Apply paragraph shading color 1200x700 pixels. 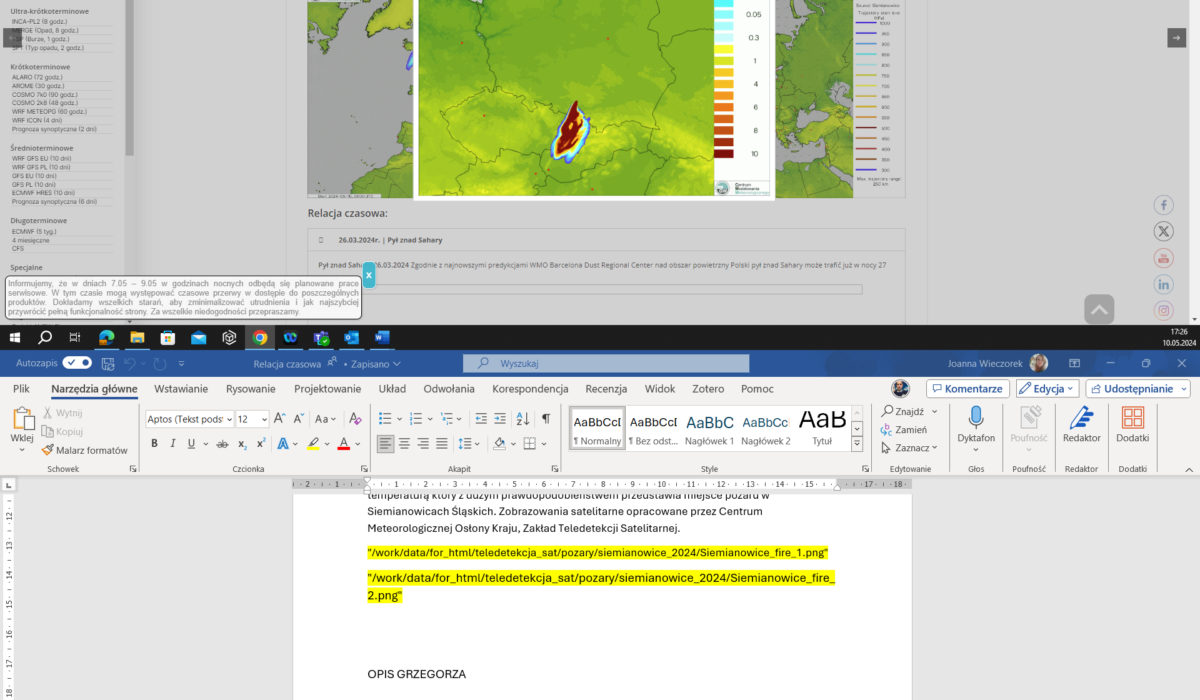pos(502,443)
